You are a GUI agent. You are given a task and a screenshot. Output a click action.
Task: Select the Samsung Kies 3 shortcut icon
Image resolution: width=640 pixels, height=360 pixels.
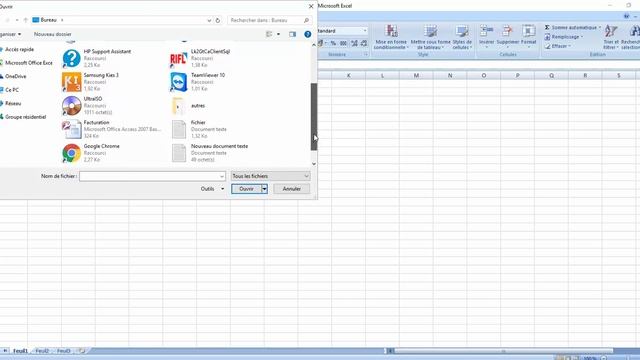71,82
